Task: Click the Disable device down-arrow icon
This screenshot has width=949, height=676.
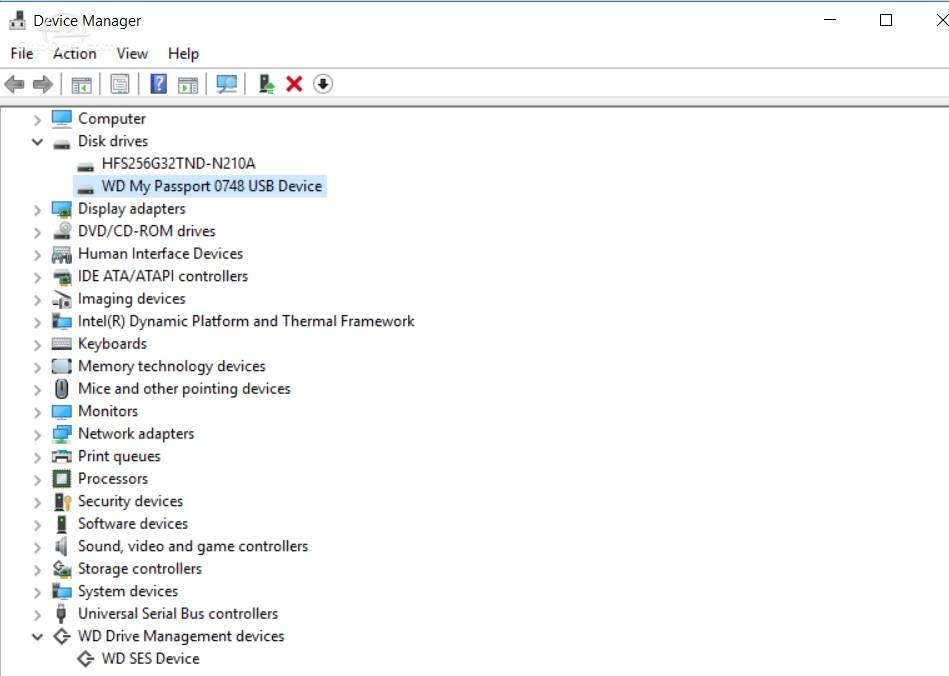Action: tap(323, 84)
